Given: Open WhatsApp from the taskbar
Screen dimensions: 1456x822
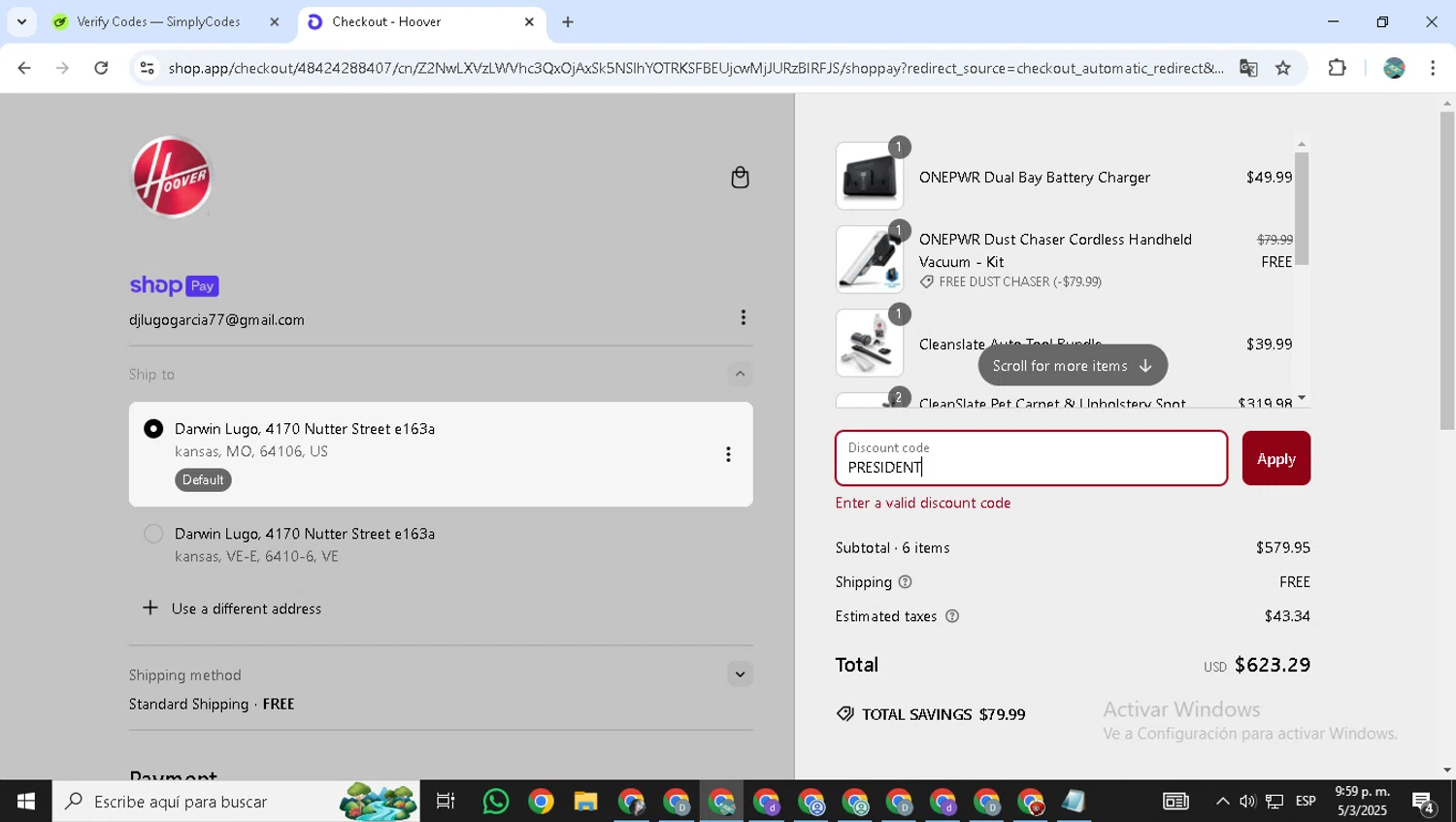Looking at the screenshot, I should click(x=496, y=802).
